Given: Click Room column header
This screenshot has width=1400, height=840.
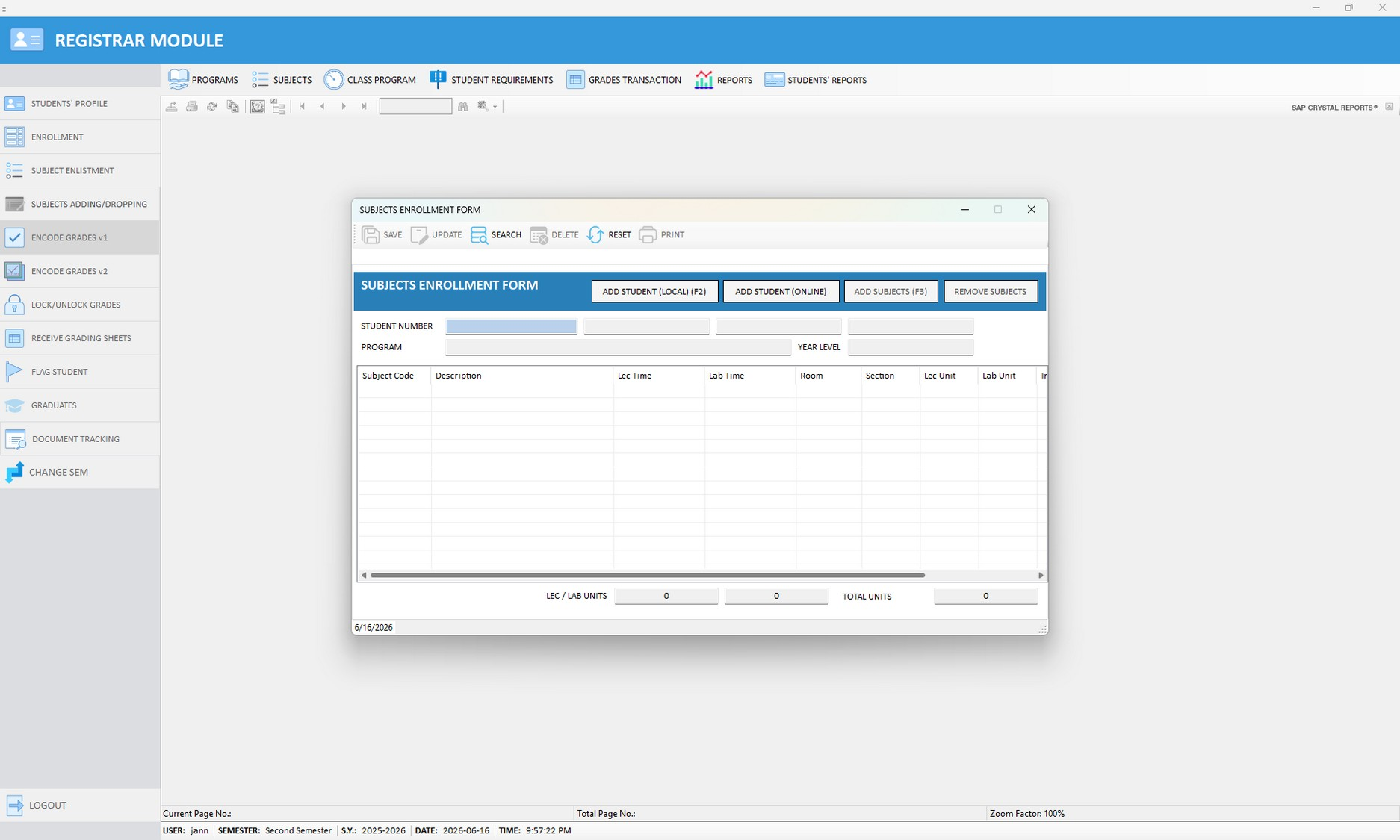Looking at the screenshot, I should [x=828, y=376].
